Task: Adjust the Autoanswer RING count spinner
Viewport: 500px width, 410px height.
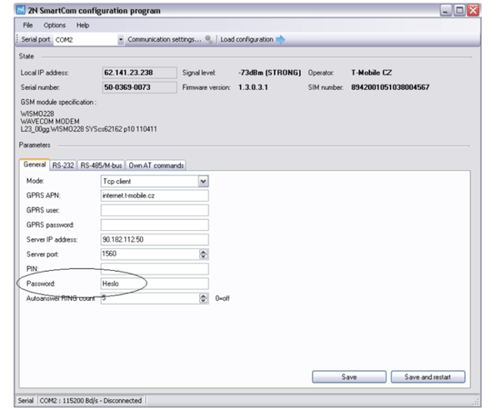Action: pos(203,298)
